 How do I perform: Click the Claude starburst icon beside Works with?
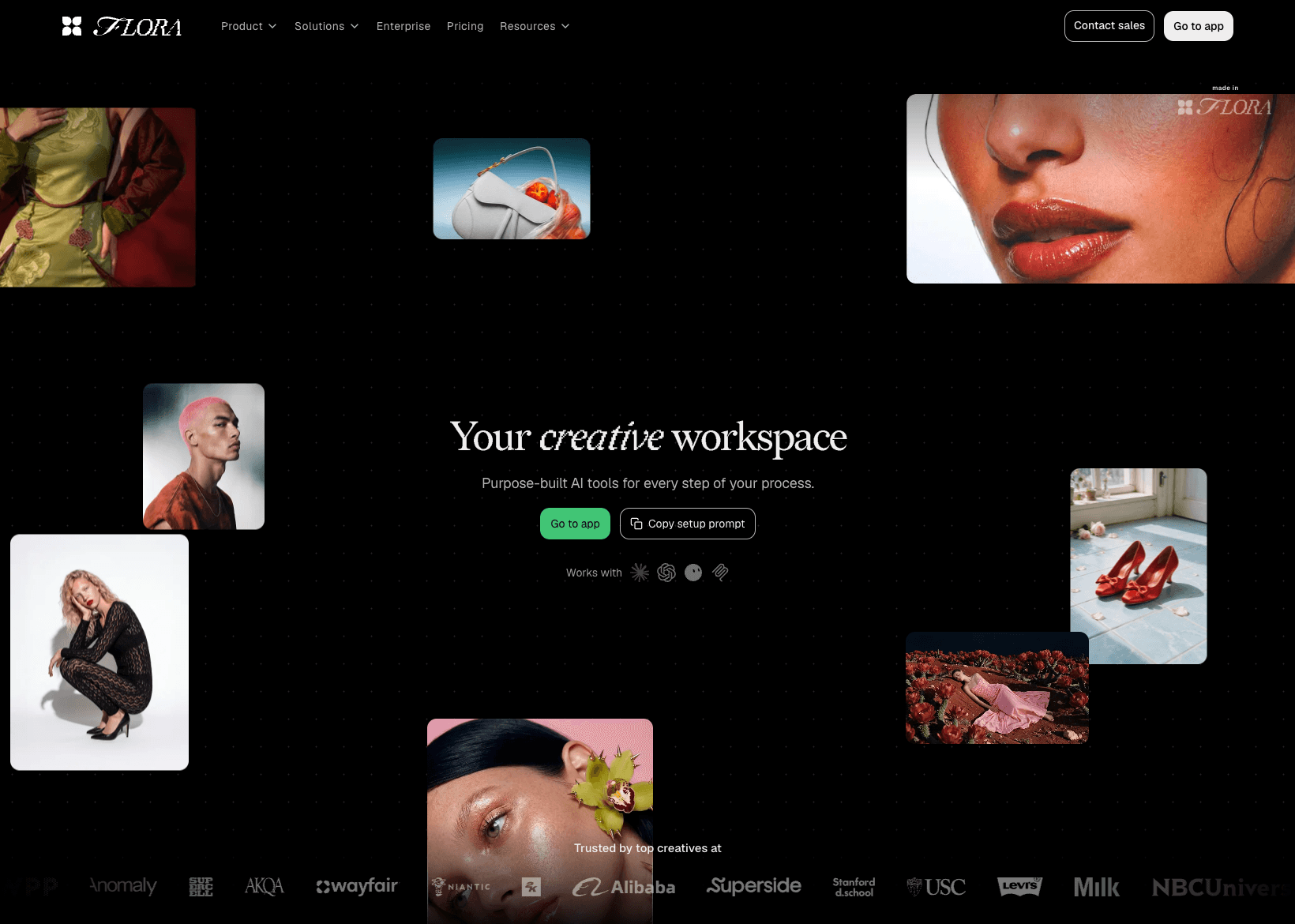(640, 573)
